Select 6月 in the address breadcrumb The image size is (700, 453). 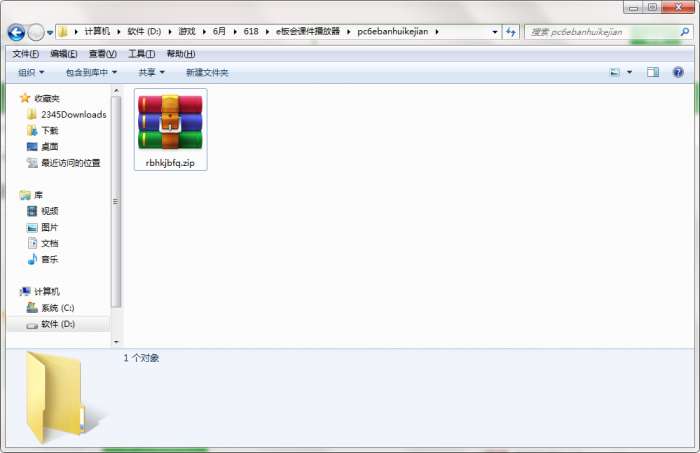click(219, 31)
